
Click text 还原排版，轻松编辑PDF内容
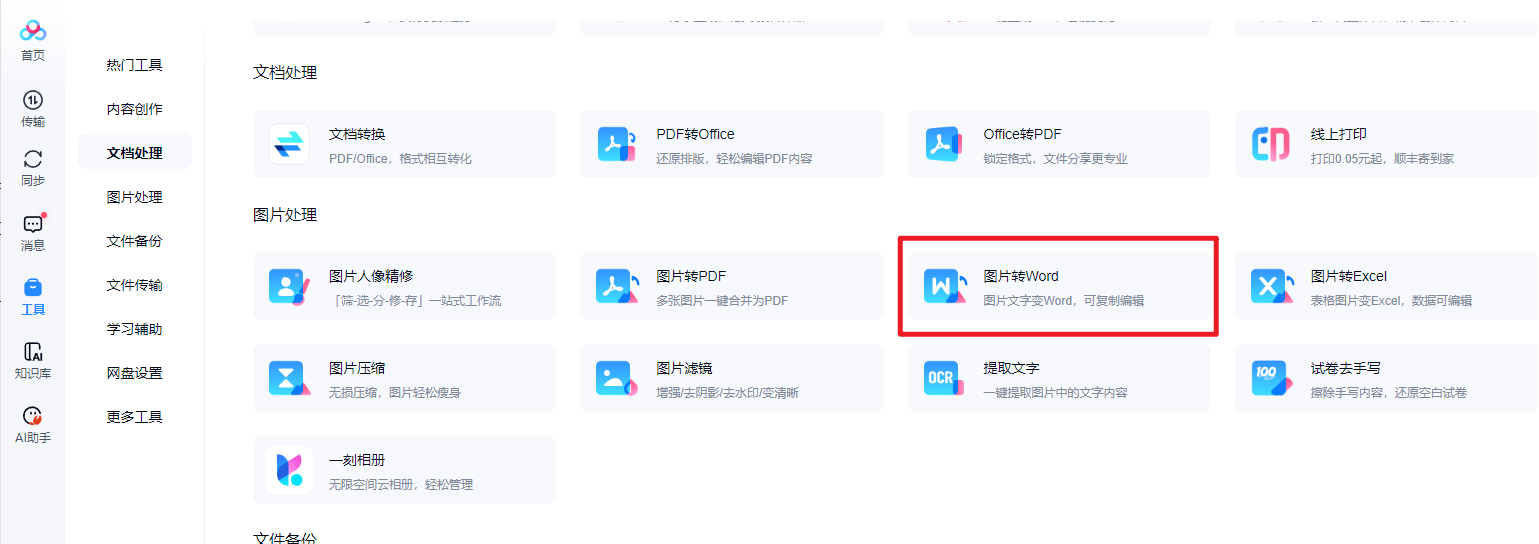pos(734,158)
